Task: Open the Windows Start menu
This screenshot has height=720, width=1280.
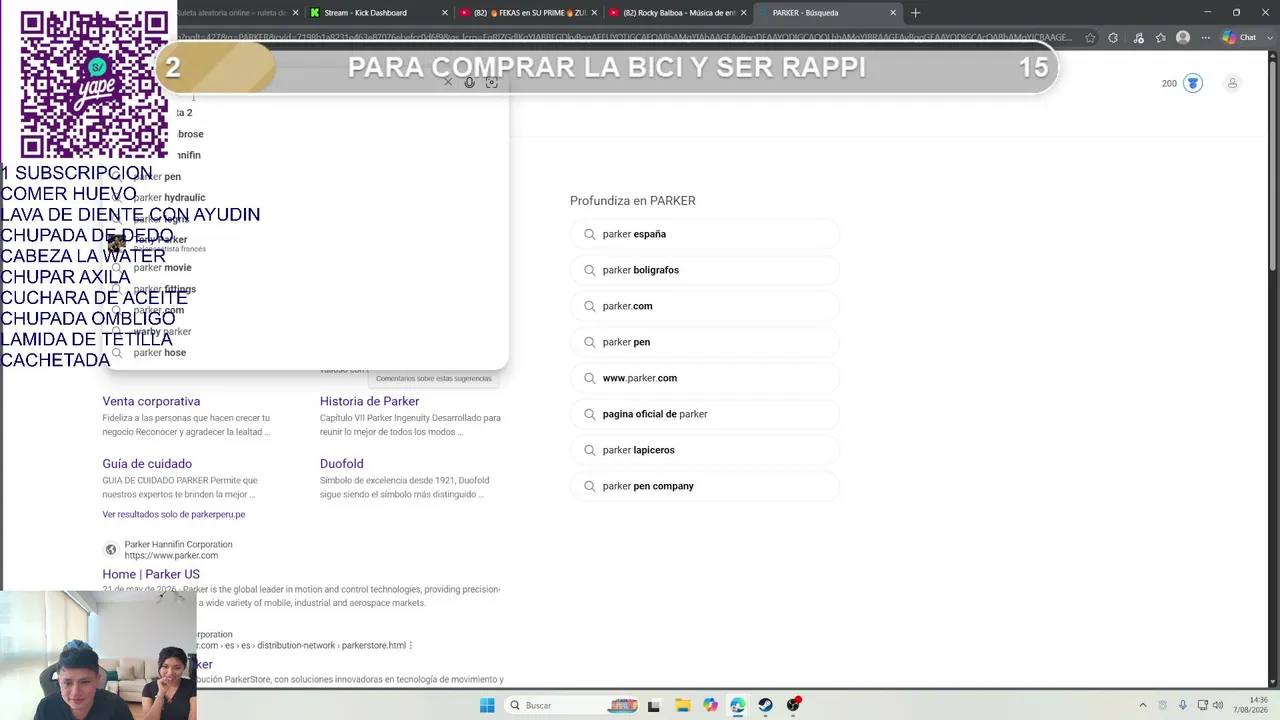Action: [x=487, y=705]
